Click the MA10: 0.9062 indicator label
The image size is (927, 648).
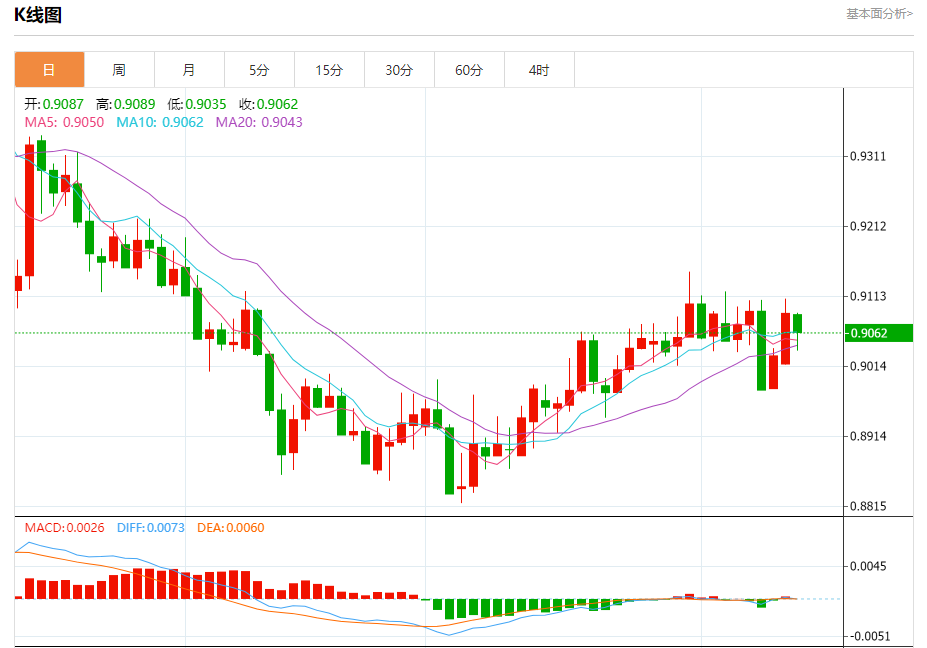(x=160, y=122)
